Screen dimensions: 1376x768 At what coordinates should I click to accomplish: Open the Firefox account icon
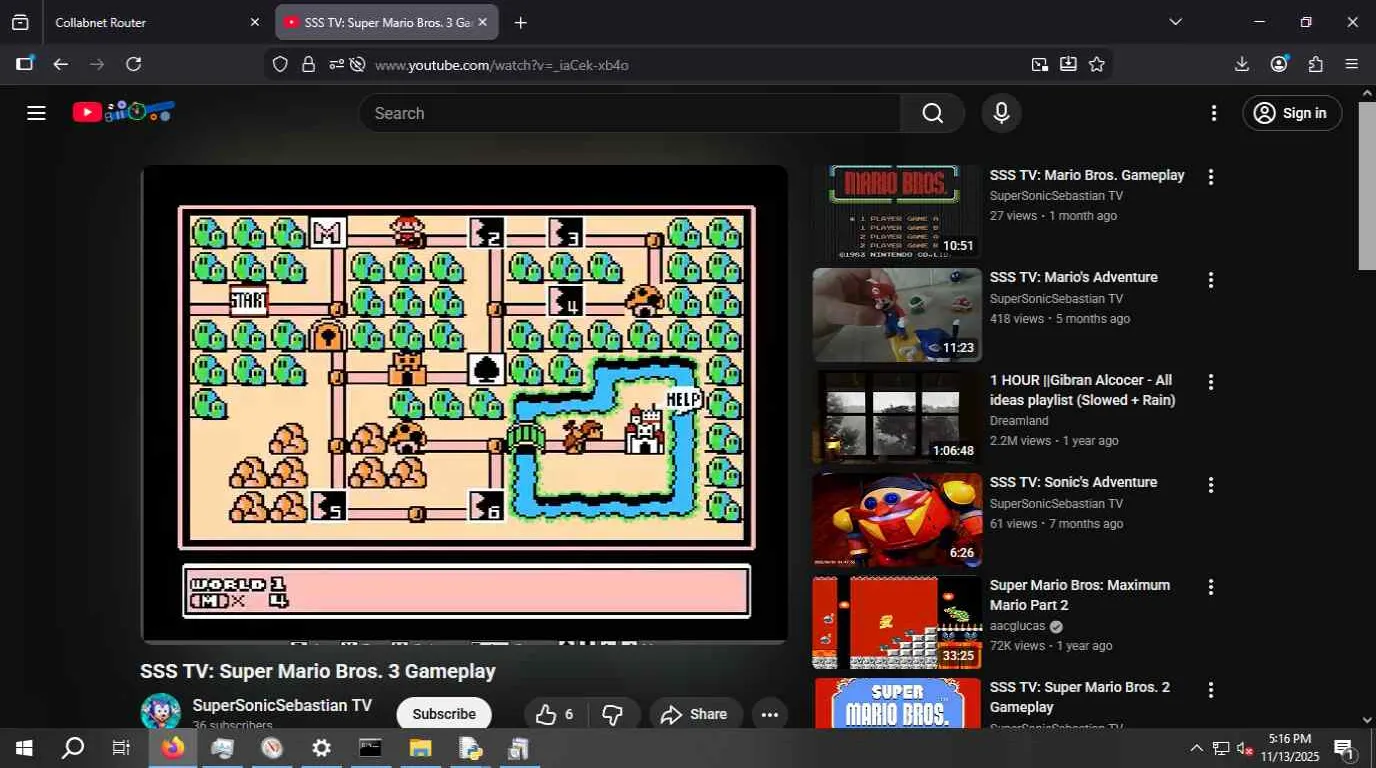(x=1279, y=64)
